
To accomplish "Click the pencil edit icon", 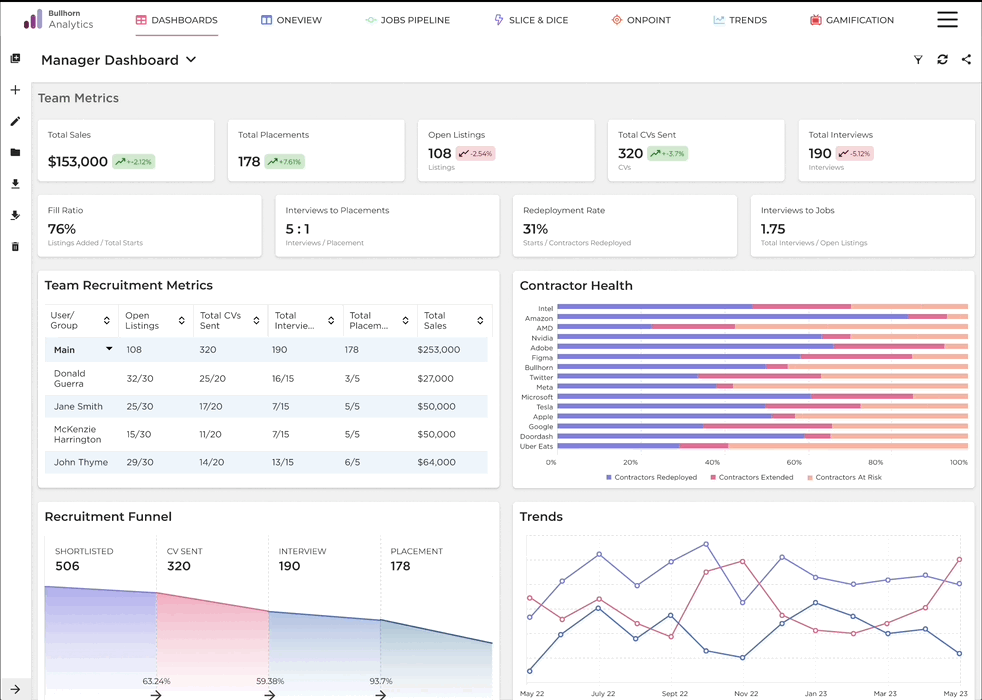I will coord(16,121).
